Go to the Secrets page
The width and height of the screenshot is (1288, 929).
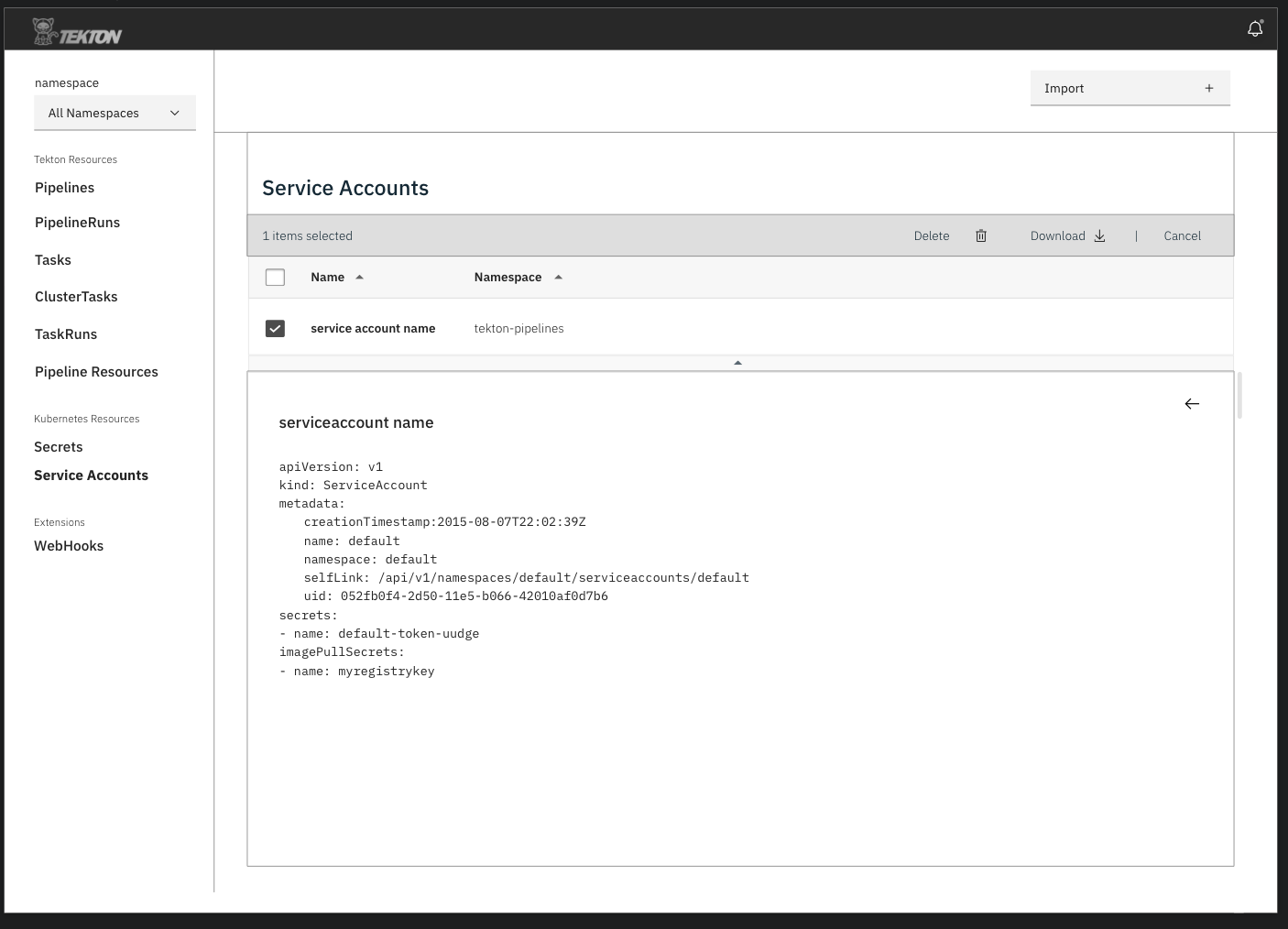point(58,446)
